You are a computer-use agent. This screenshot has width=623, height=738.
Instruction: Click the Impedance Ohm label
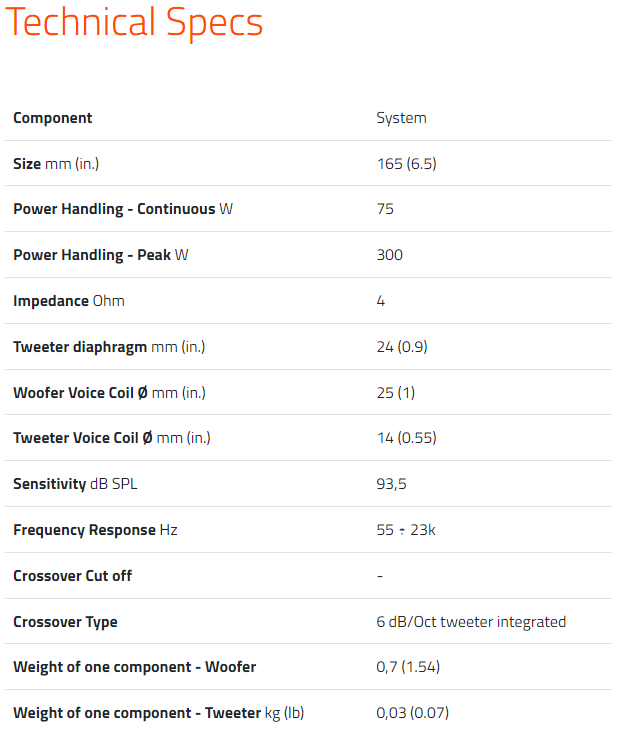(69, 301)
